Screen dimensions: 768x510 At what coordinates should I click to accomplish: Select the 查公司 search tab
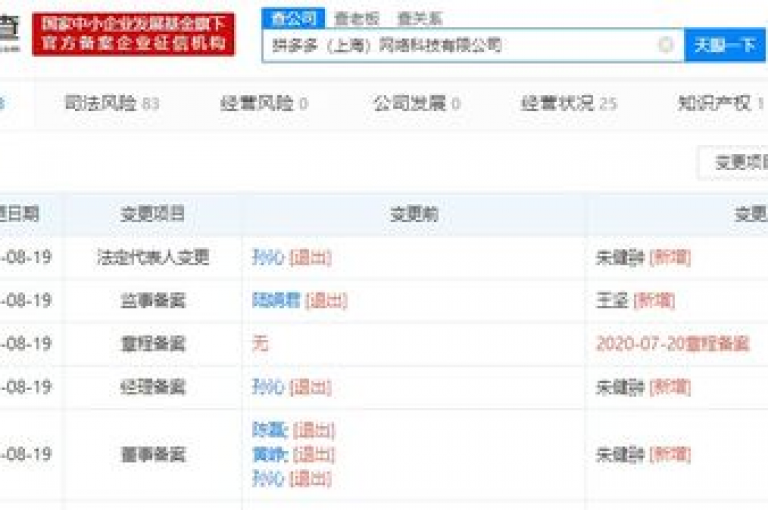click(293, 19)
